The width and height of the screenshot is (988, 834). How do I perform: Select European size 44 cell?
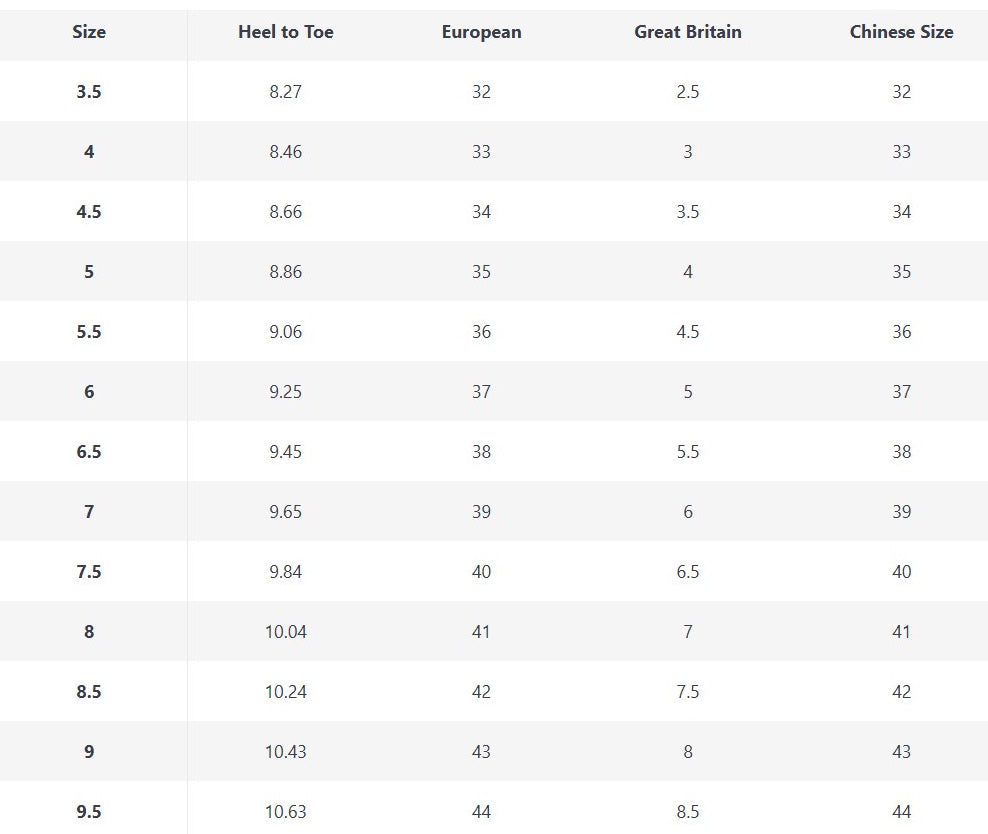coord(481,812)
